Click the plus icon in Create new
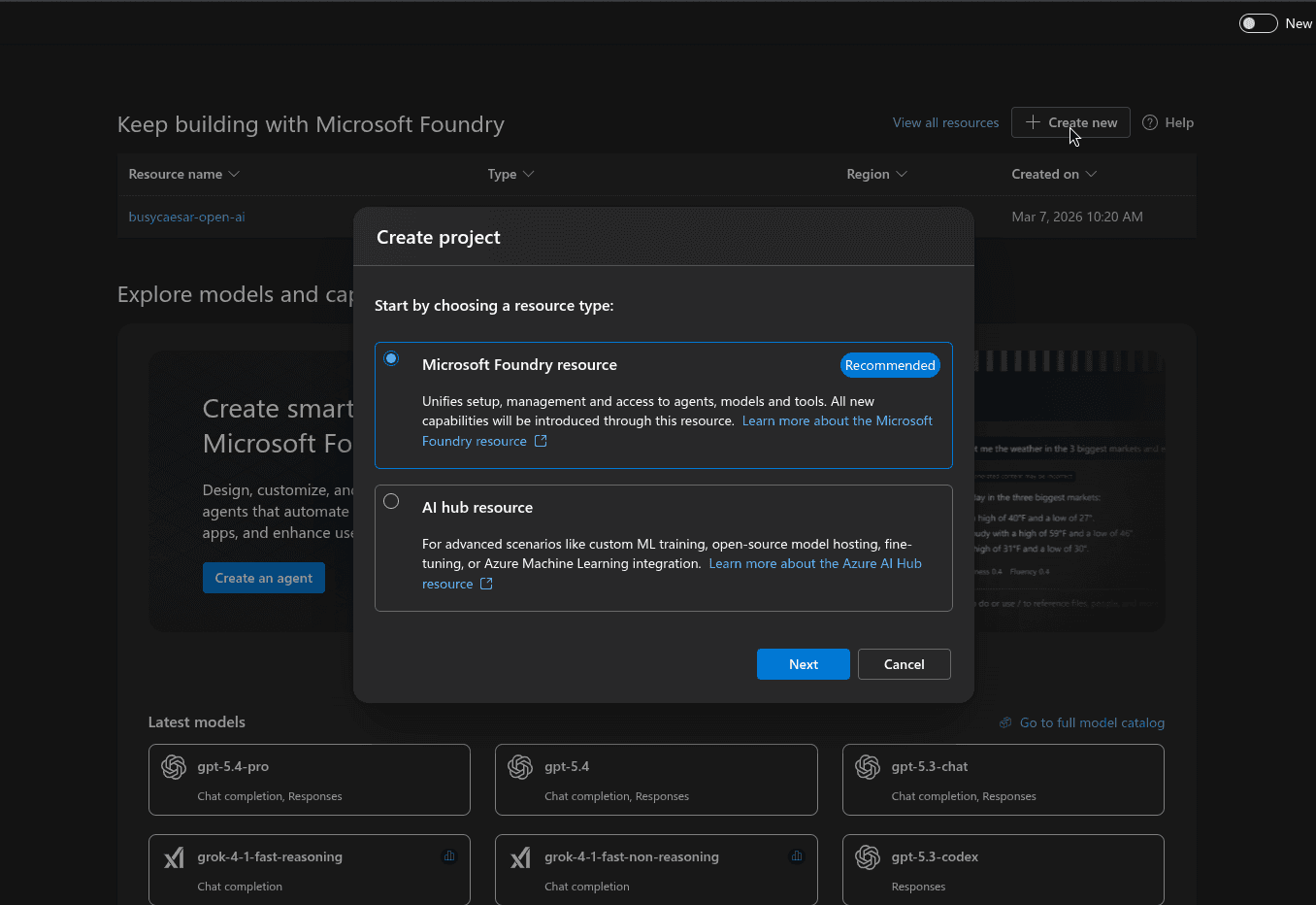 [x=1033, y=122]
